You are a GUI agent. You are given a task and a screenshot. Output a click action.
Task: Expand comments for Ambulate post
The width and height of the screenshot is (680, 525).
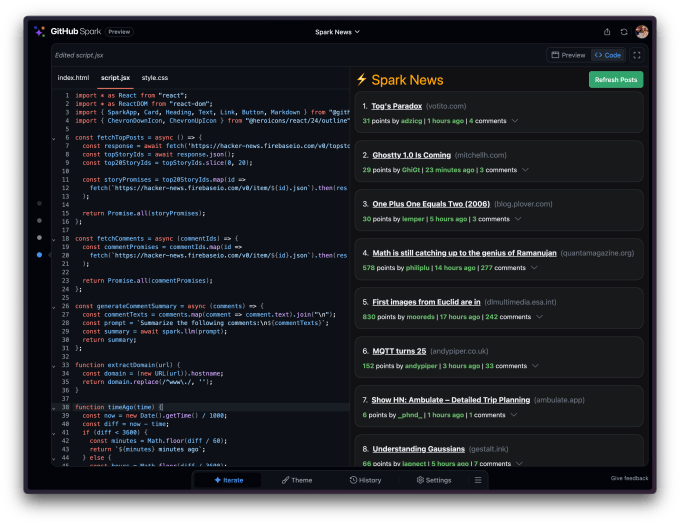[x=514, y=414]
